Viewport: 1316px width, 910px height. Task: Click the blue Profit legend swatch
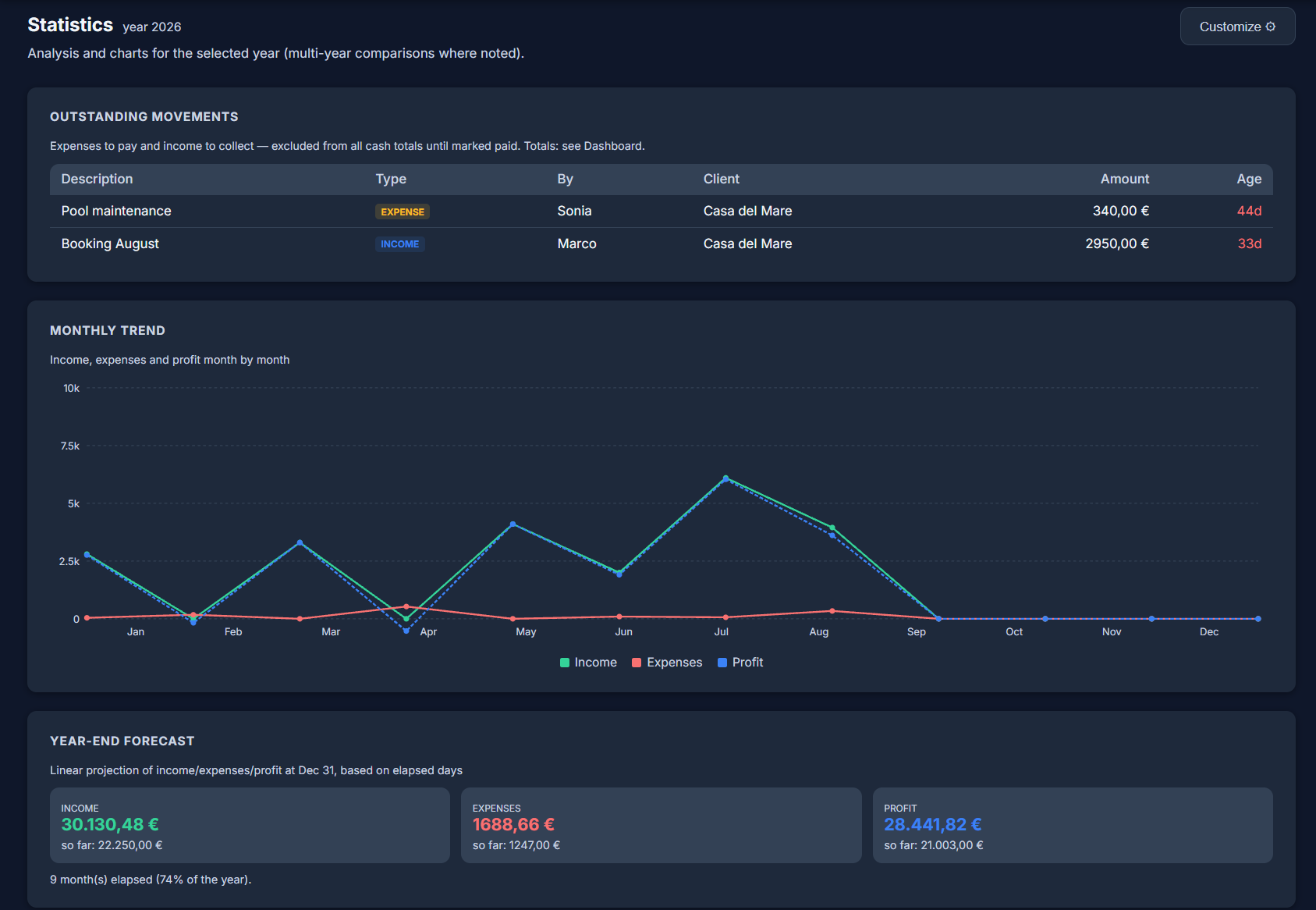(722, 663)
